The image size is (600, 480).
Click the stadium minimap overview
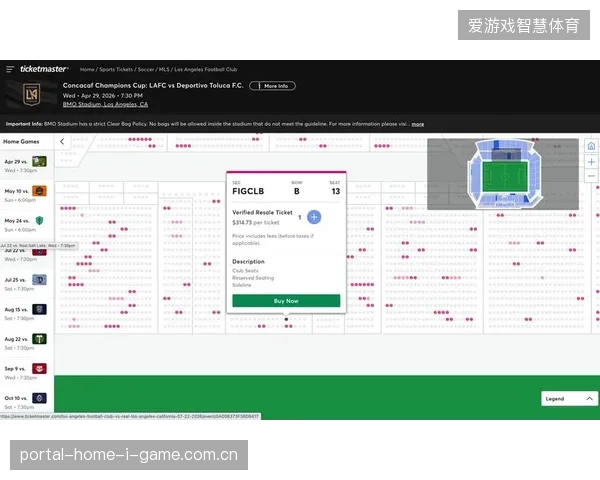(x=503, y=174)
